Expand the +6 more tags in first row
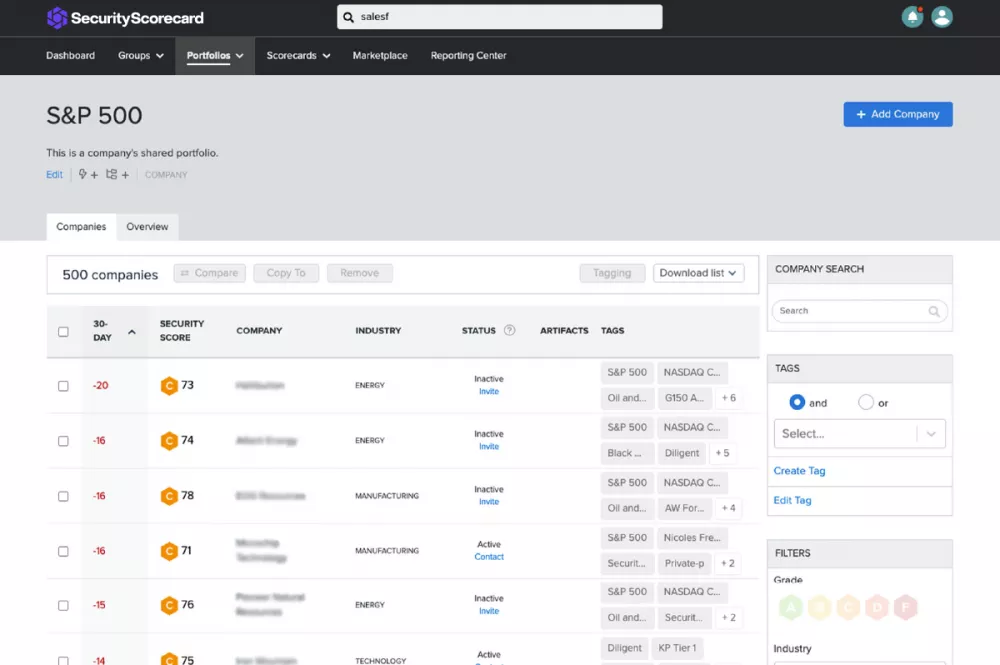The width and height of the screenshot is (1000, 665). tap(728, 398)
